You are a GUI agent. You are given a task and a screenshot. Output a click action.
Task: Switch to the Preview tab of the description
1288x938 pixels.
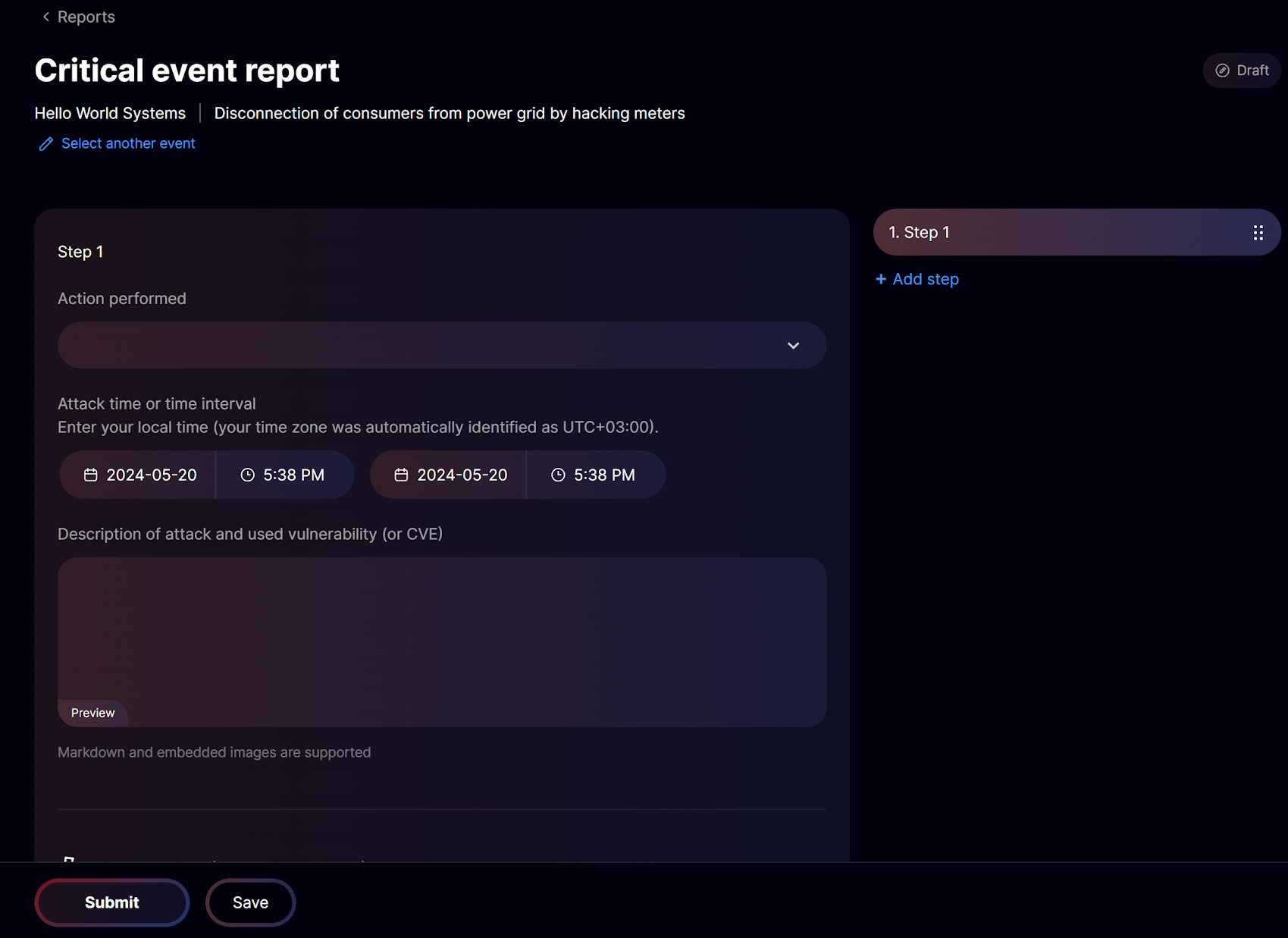click(x=92, y=713)
